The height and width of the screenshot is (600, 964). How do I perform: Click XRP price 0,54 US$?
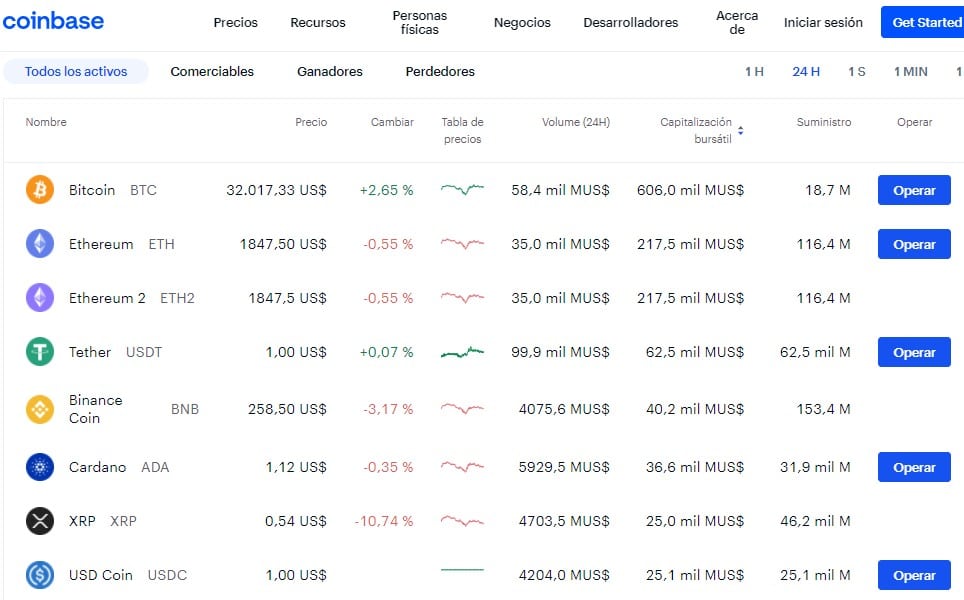[296, 521]
